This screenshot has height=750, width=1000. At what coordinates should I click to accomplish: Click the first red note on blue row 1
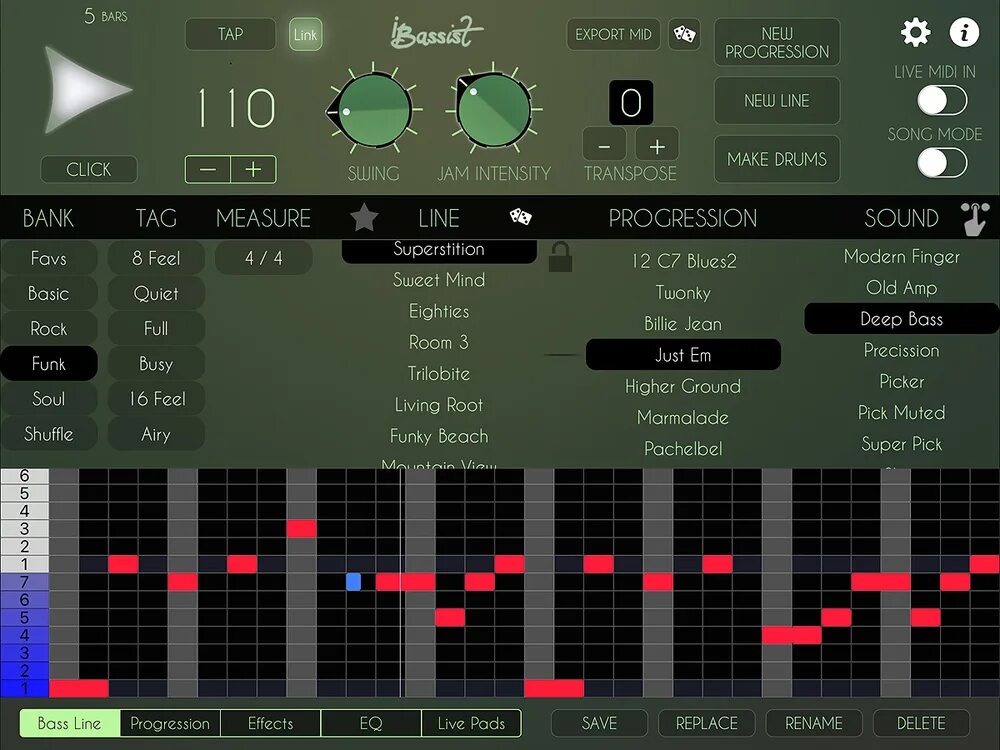point(79,688)
